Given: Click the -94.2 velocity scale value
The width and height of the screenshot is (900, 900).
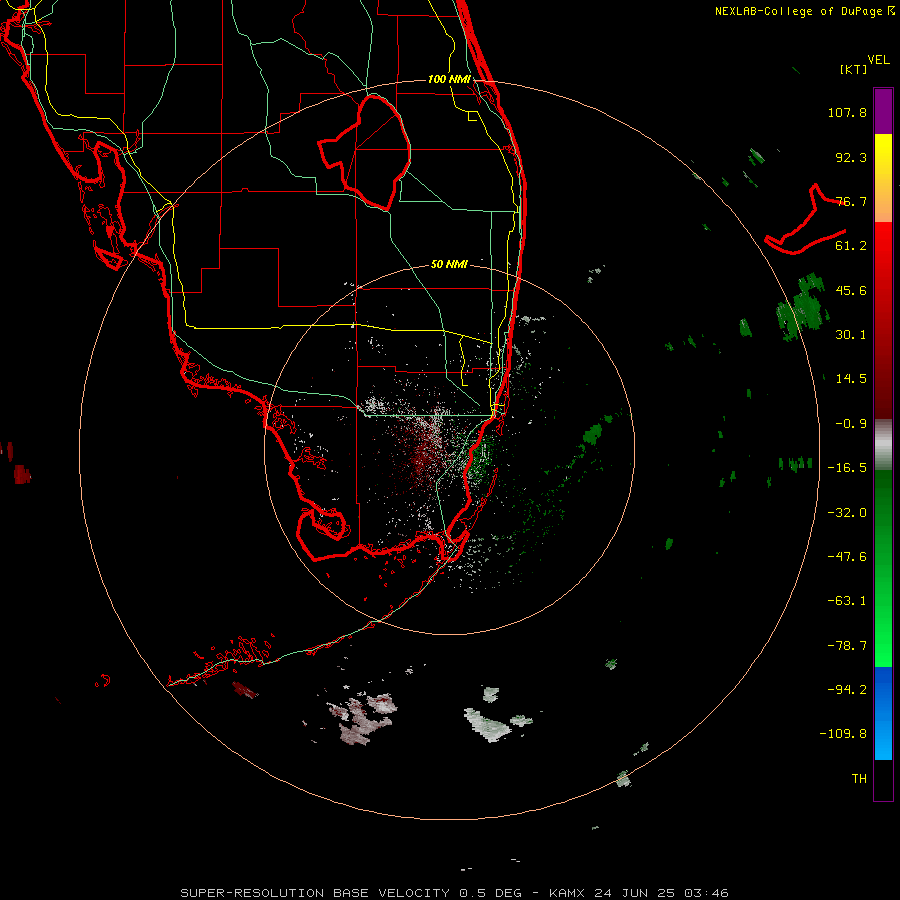Looking at the screenshot, I should point(847,689).
